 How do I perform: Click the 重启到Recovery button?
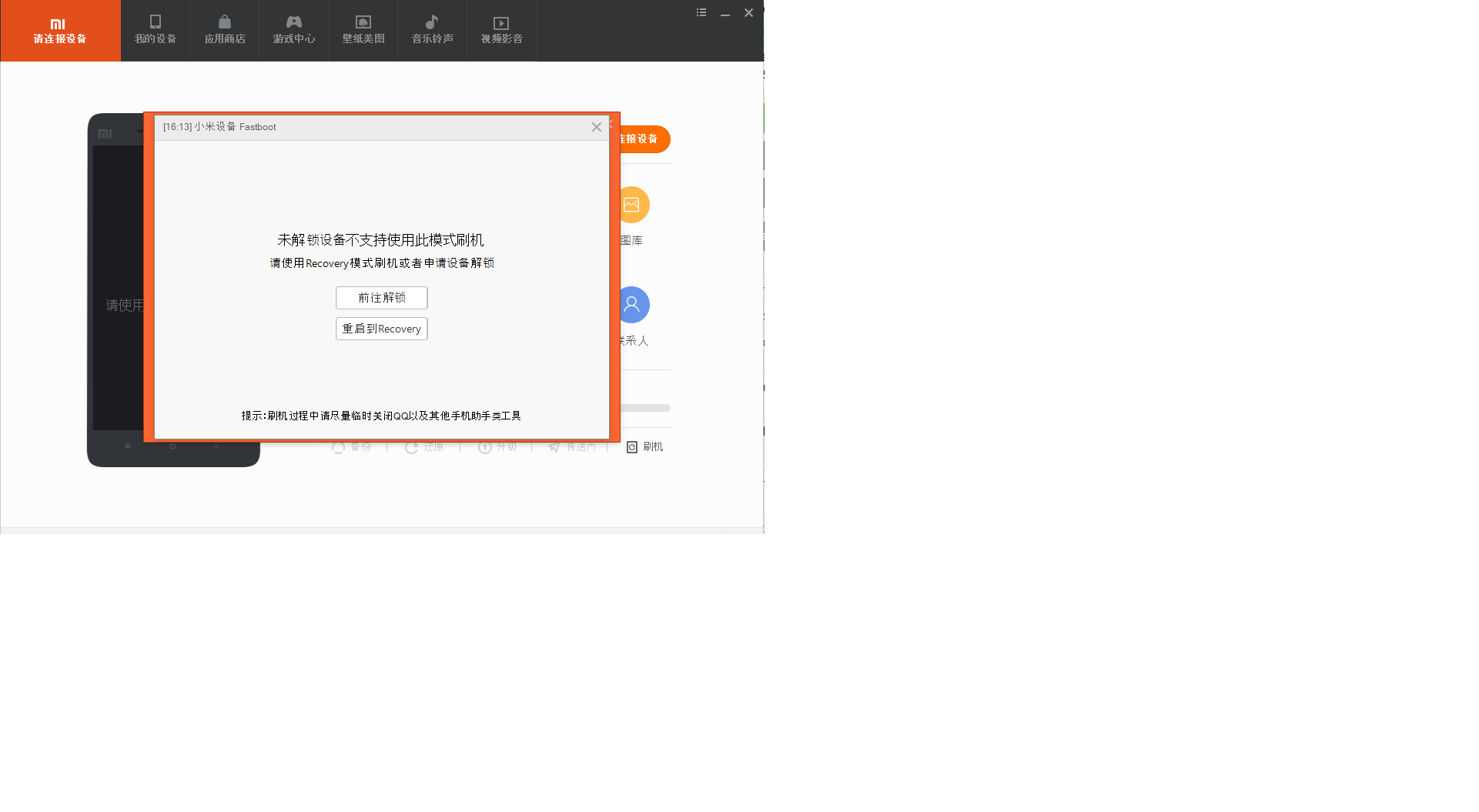pyautogui.click(x=382, y=329)
